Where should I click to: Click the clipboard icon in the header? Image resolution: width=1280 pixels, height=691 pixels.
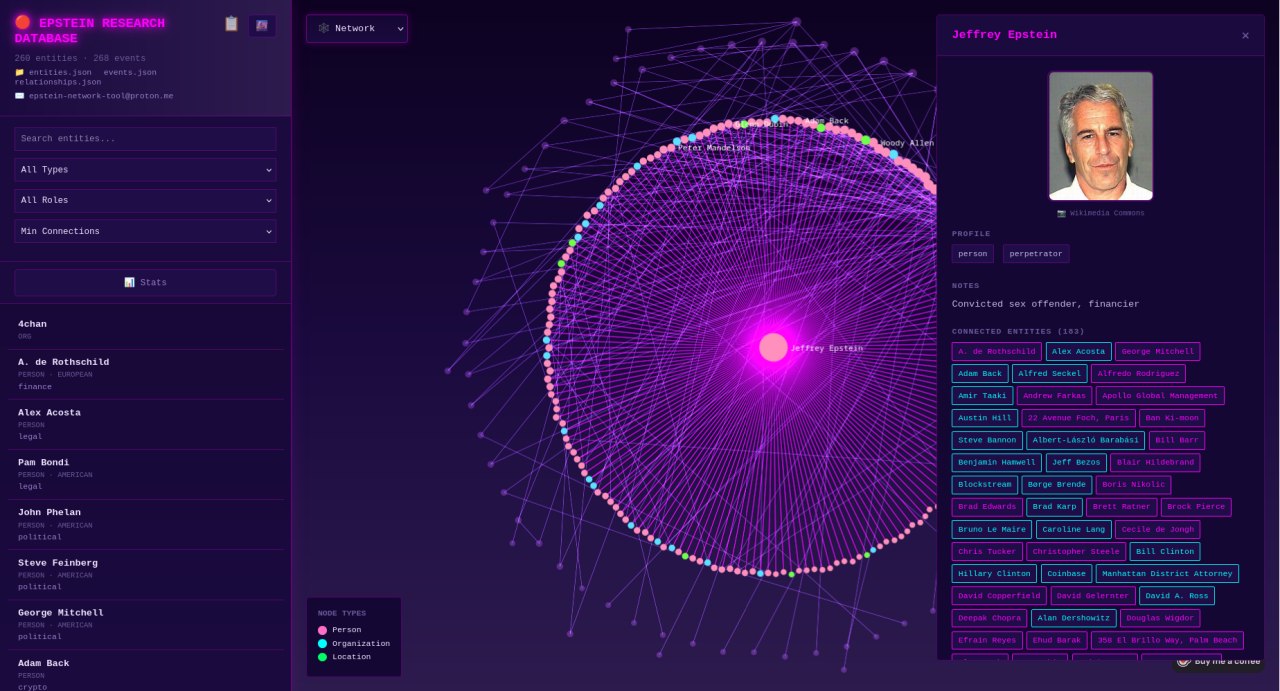[231, 24]
